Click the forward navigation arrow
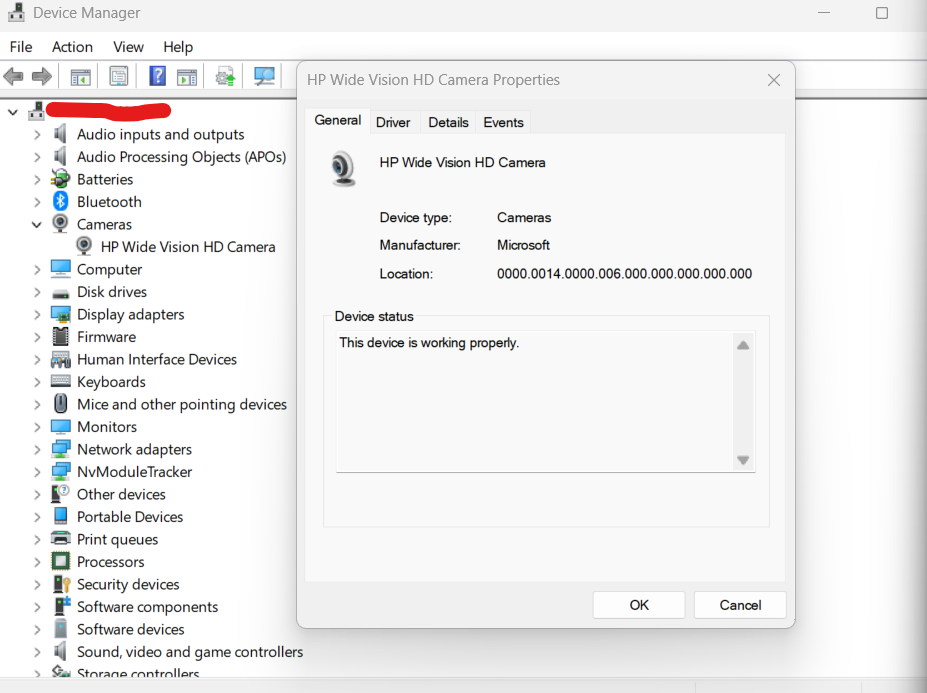Image resolution: width=927 pixels, height=693 pixels. (41, 76)
